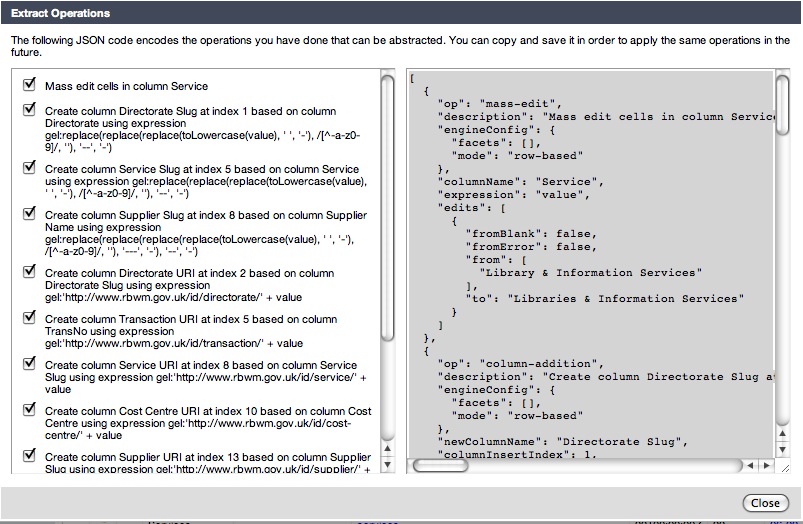Toggle Create column Cost Centre URI checkbox
The width and height of the screenshot is (803, 524).
point(29,409)
